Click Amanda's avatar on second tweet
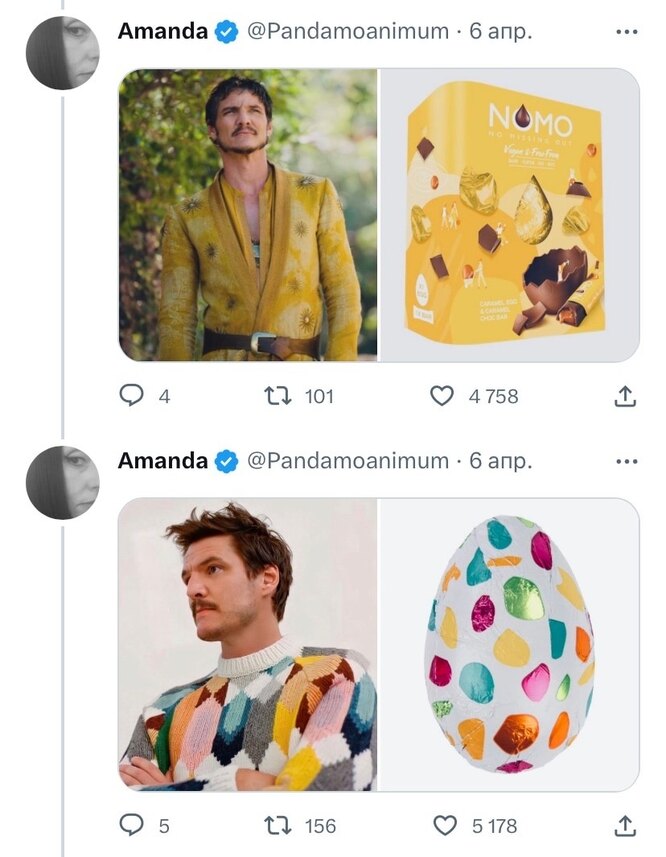Screen dimensions: 666x857 pyautogui.click(x=62, y=482)
